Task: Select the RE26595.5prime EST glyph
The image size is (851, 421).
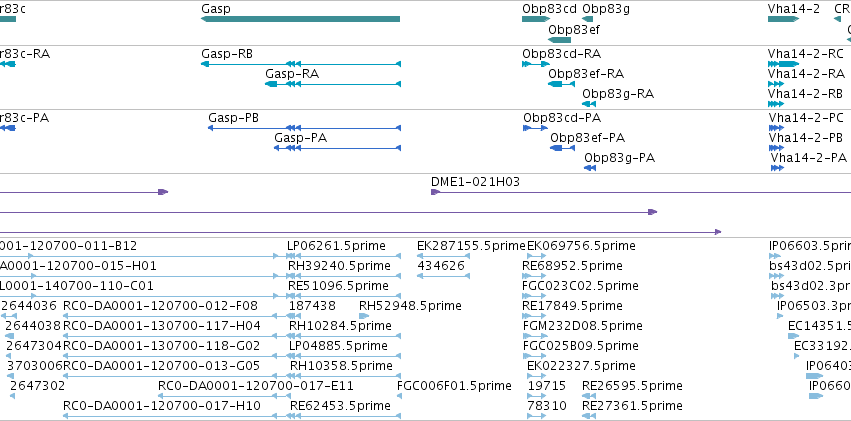Action: 589,396
